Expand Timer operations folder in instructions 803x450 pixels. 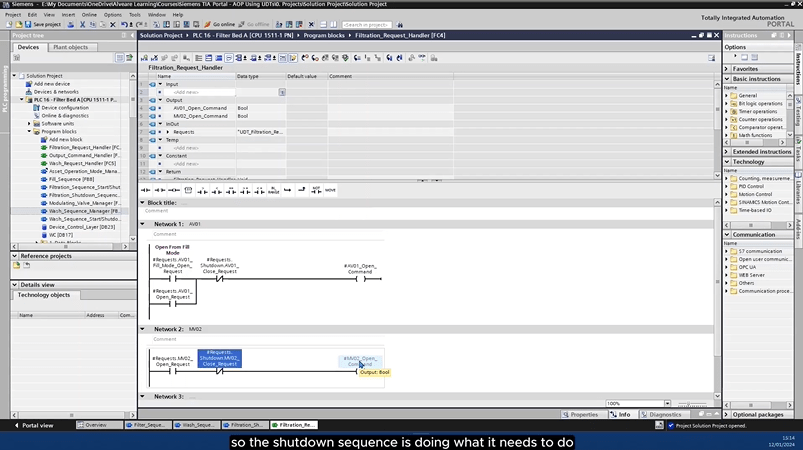point(727,111)
